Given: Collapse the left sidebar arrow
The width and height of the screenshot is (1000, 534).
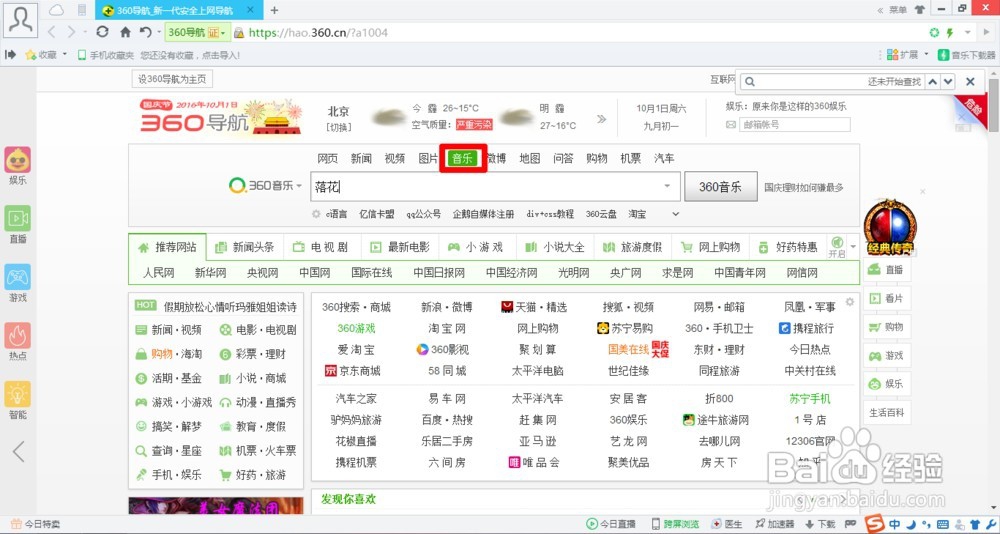Looking at the screenshot, I should tap(18, 451).
